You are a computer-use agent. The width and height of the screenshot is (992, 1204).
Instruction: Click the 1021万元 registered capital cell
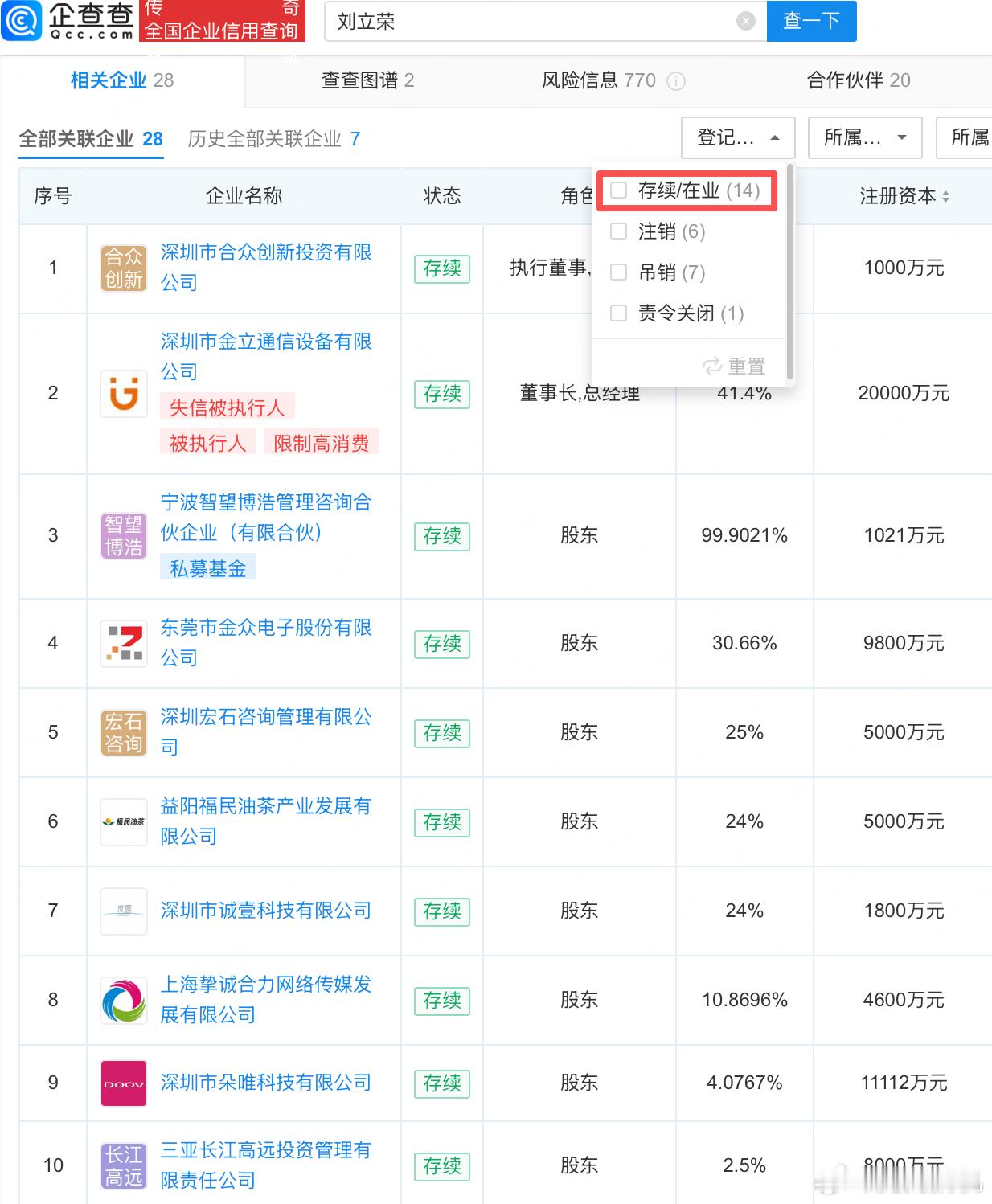pos(904,536)
